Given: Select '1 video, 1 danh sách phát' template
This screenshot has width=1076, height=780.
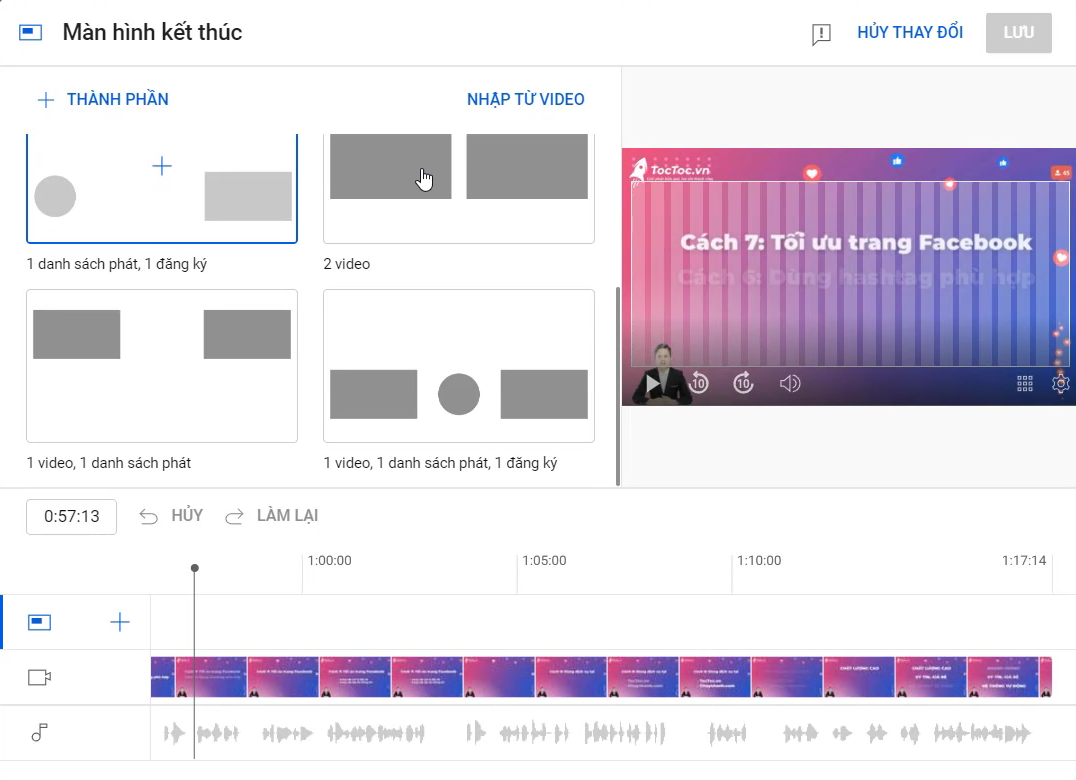Looking at the screenshot, I should click(162, 366).
